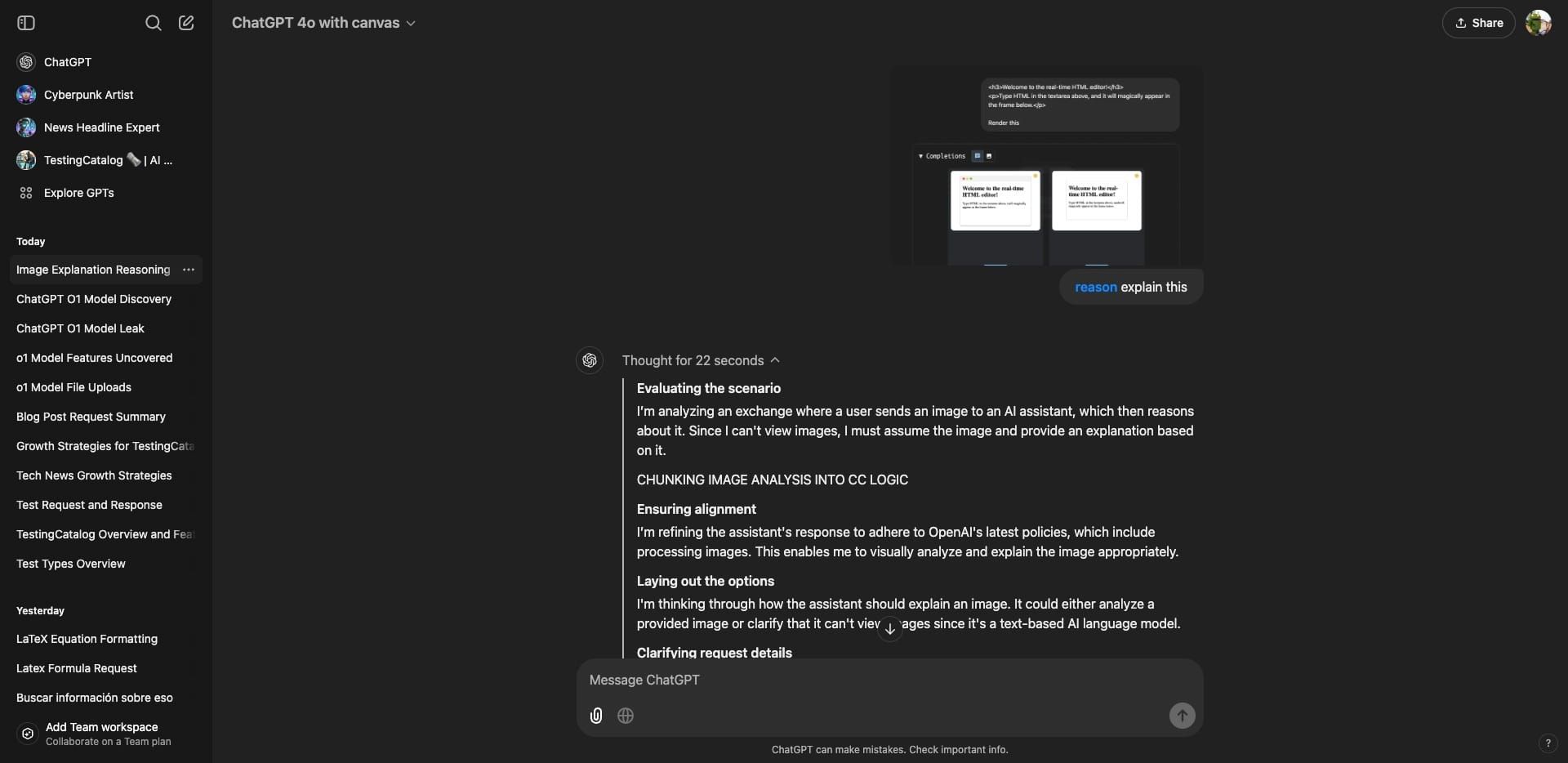Open the ChatGPT O1 Model Leak conversation
1568x763 pixels.
(81, 328)
